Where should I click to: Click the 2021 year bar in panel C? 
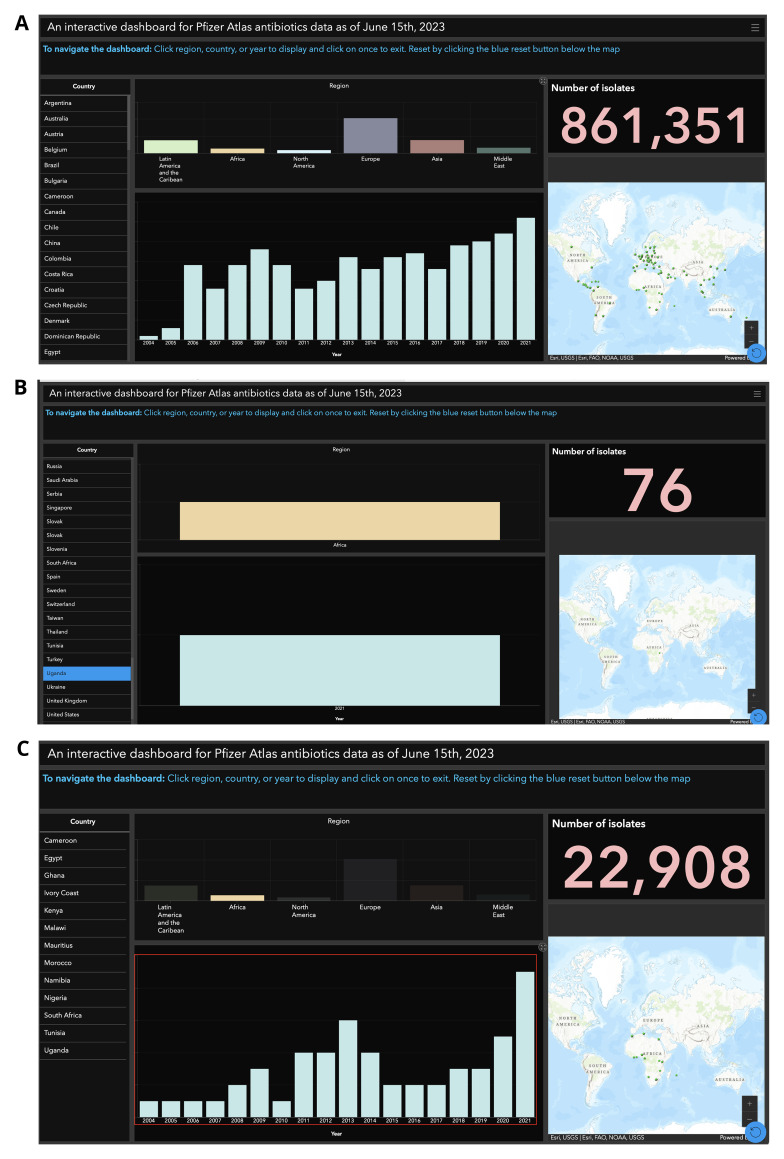[525, 1044]
